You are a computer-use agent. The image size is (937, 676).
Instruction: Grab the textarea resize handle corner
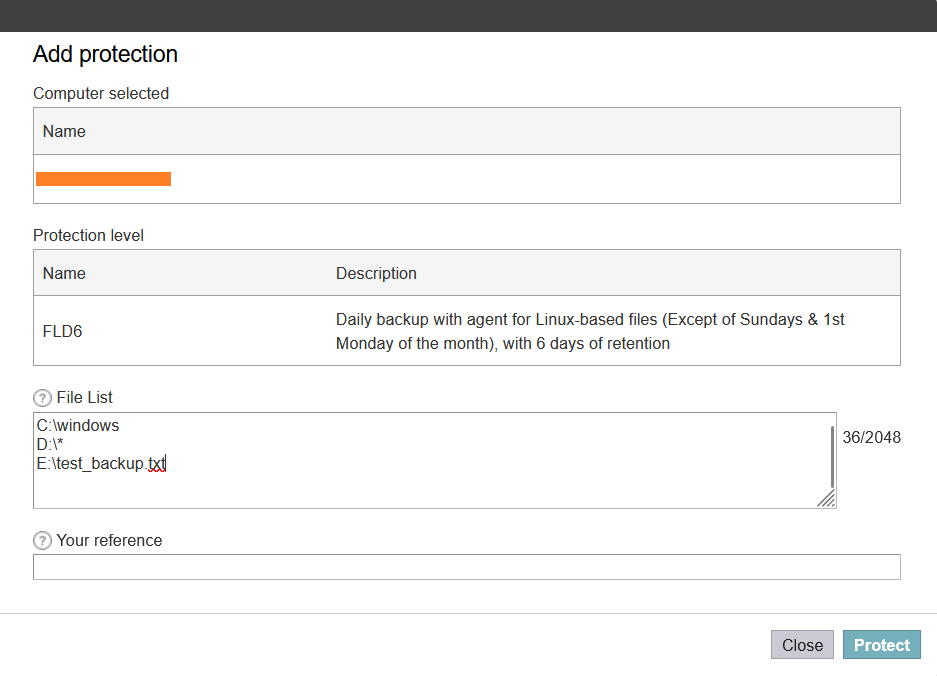826,498
